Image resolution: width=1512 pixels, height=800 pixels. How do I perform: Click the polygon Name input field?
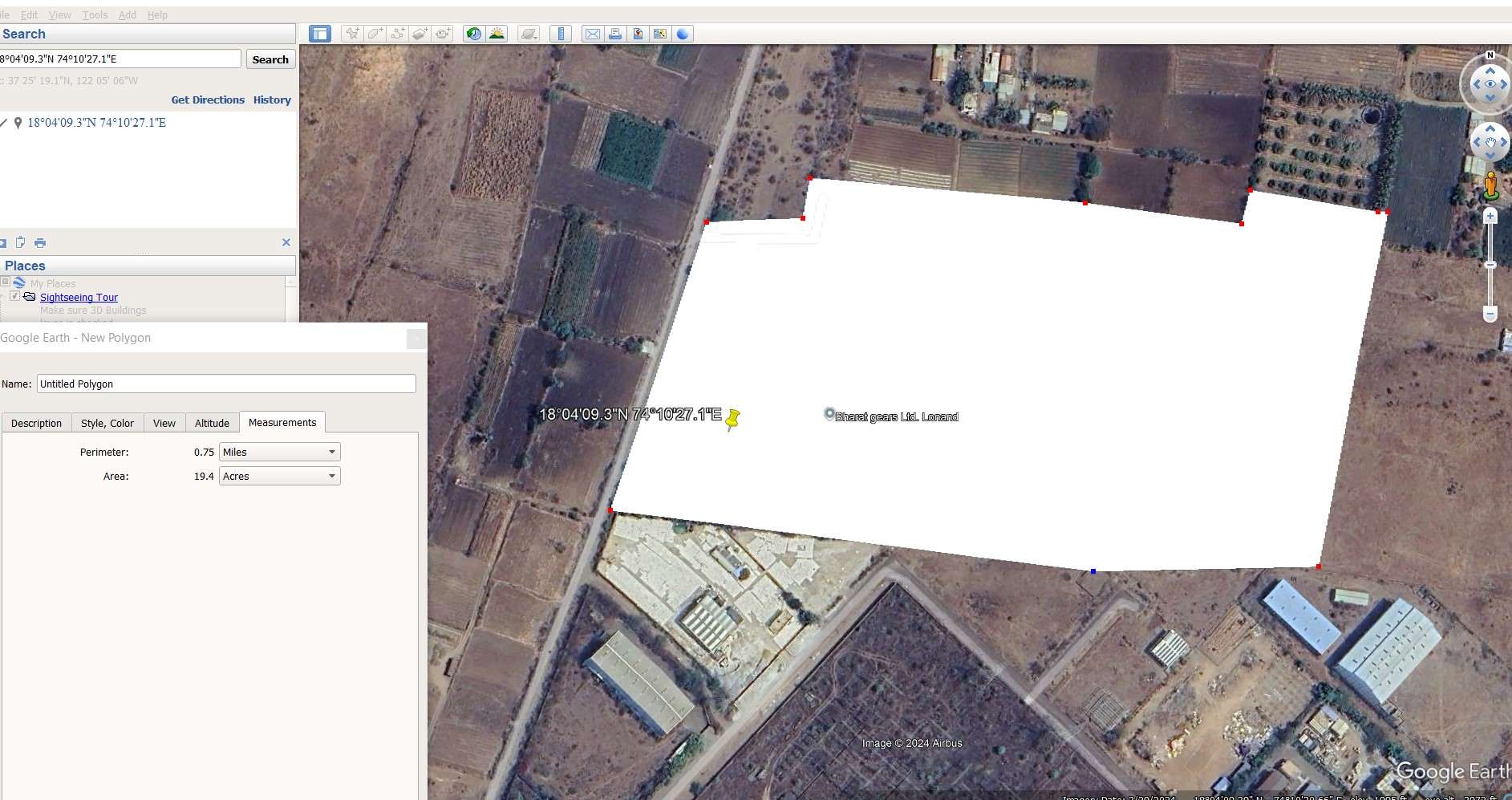pos(226,384)
